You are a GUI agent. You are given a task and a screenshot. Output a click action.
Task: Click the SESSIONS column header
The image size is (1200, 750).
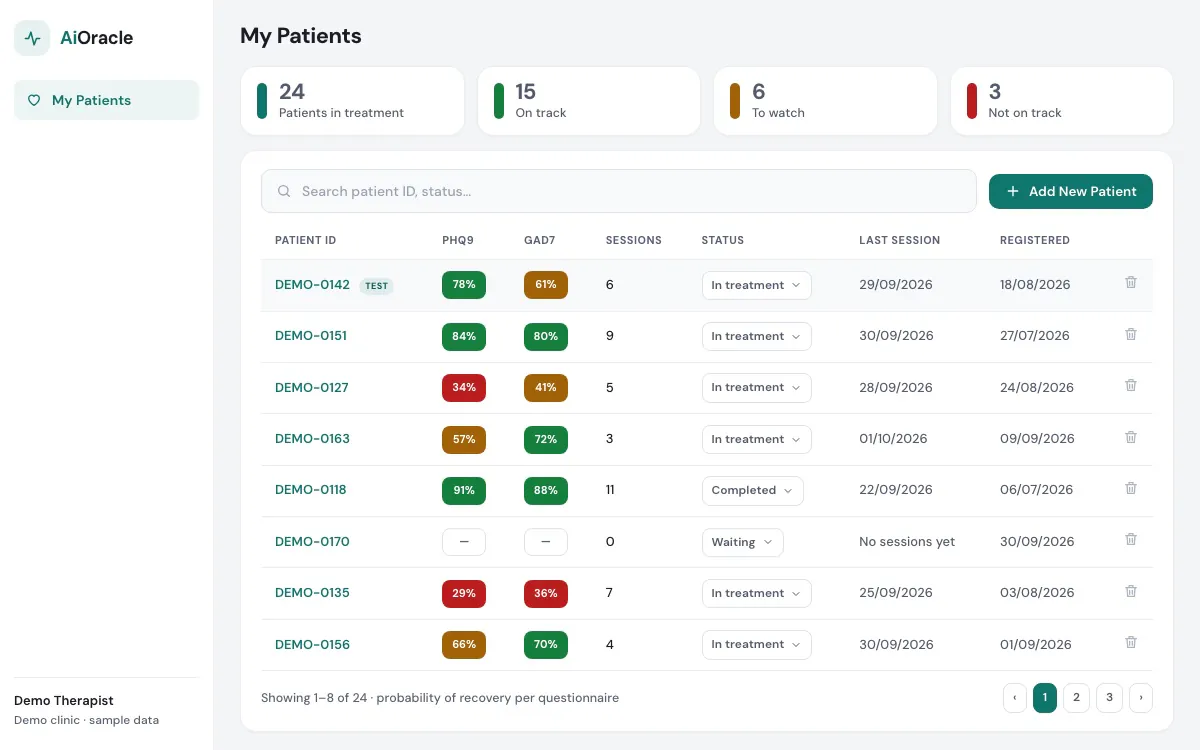pos(634,240)
